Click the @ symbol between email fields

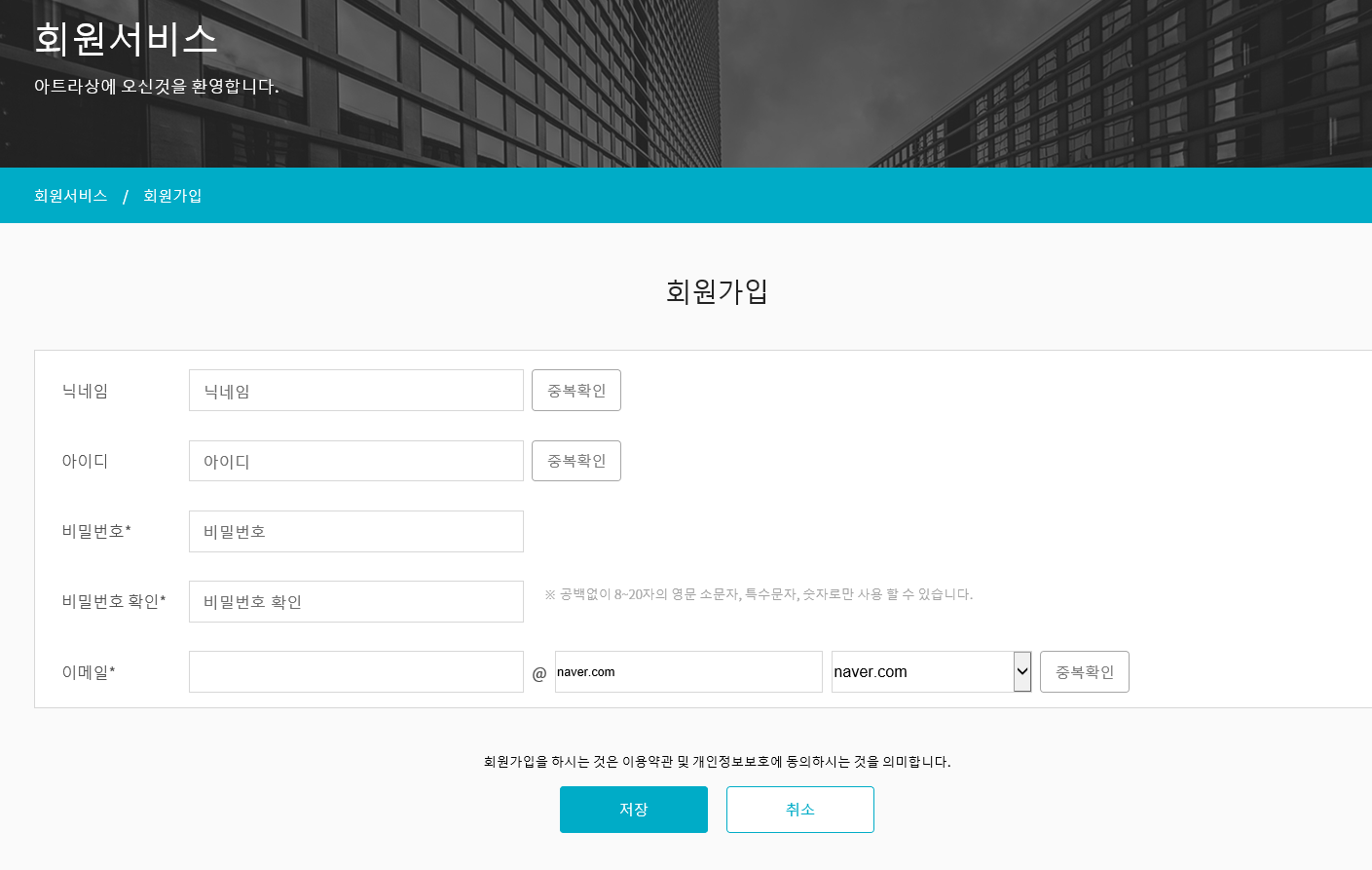(539, 673)
